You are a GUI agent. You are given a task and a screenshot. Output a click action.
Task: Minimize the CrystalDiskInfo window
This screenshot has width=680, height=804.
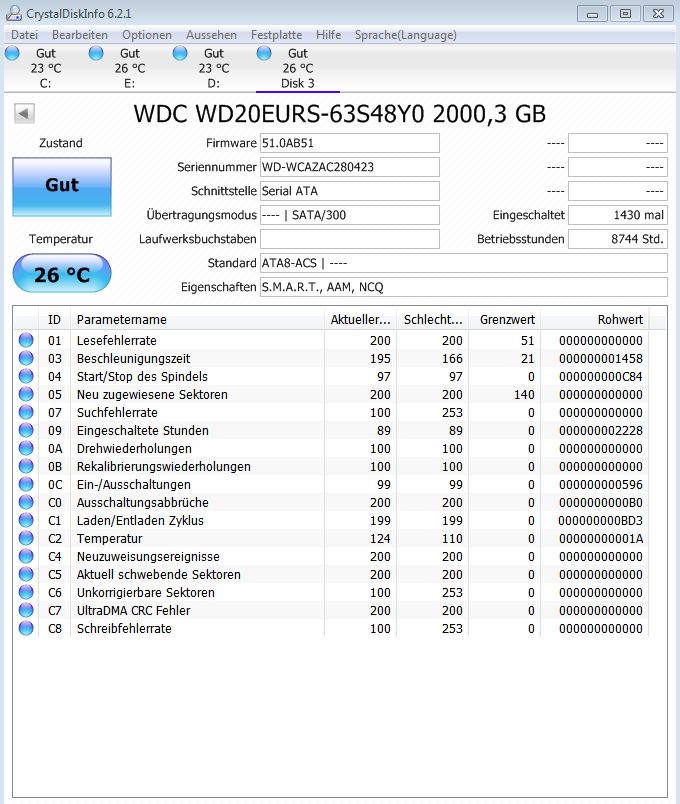[592, 14]
